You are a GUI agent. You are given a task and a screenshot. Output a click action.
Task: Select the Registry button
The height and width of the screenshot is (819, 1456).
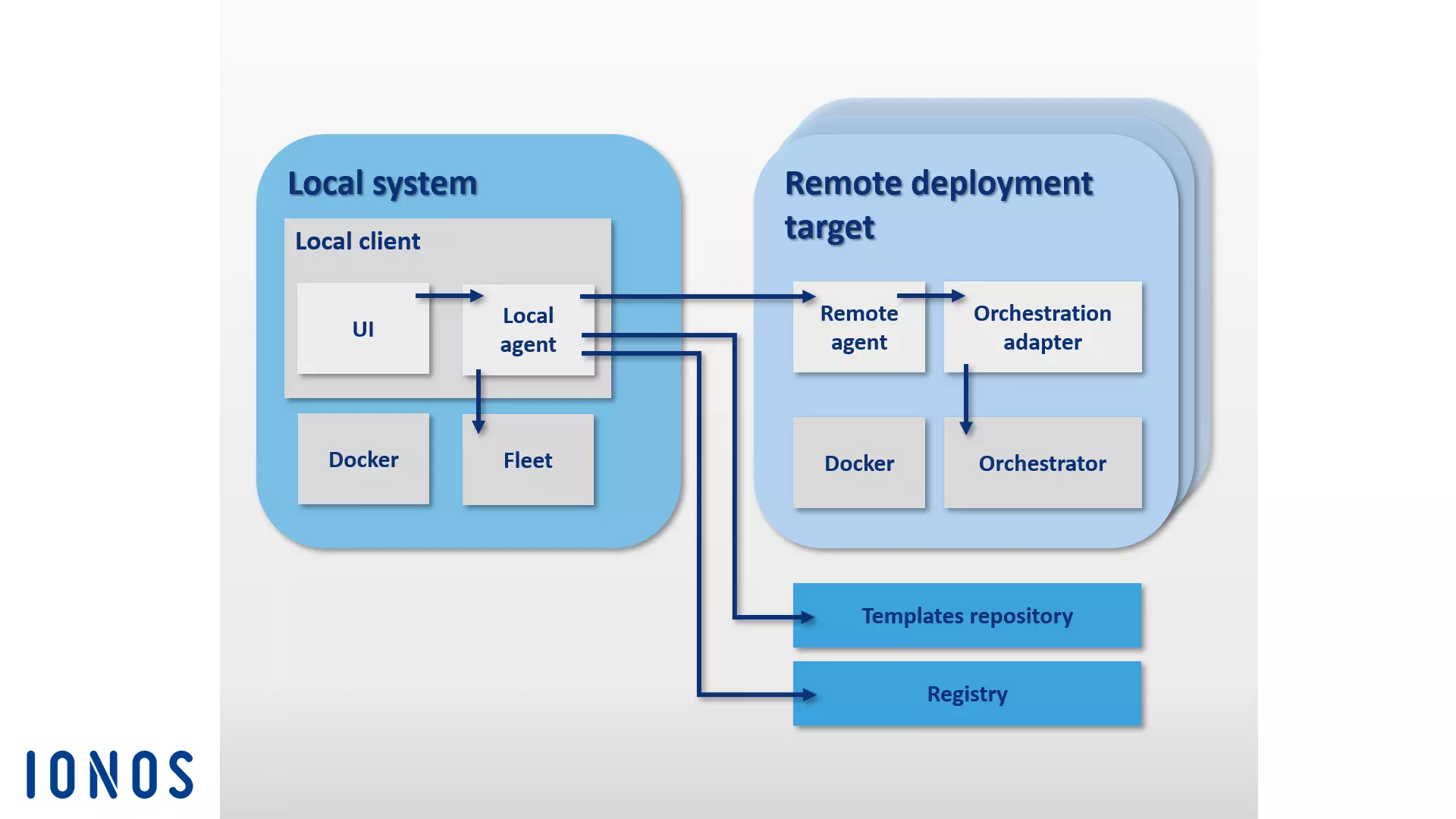coord(966,693)
